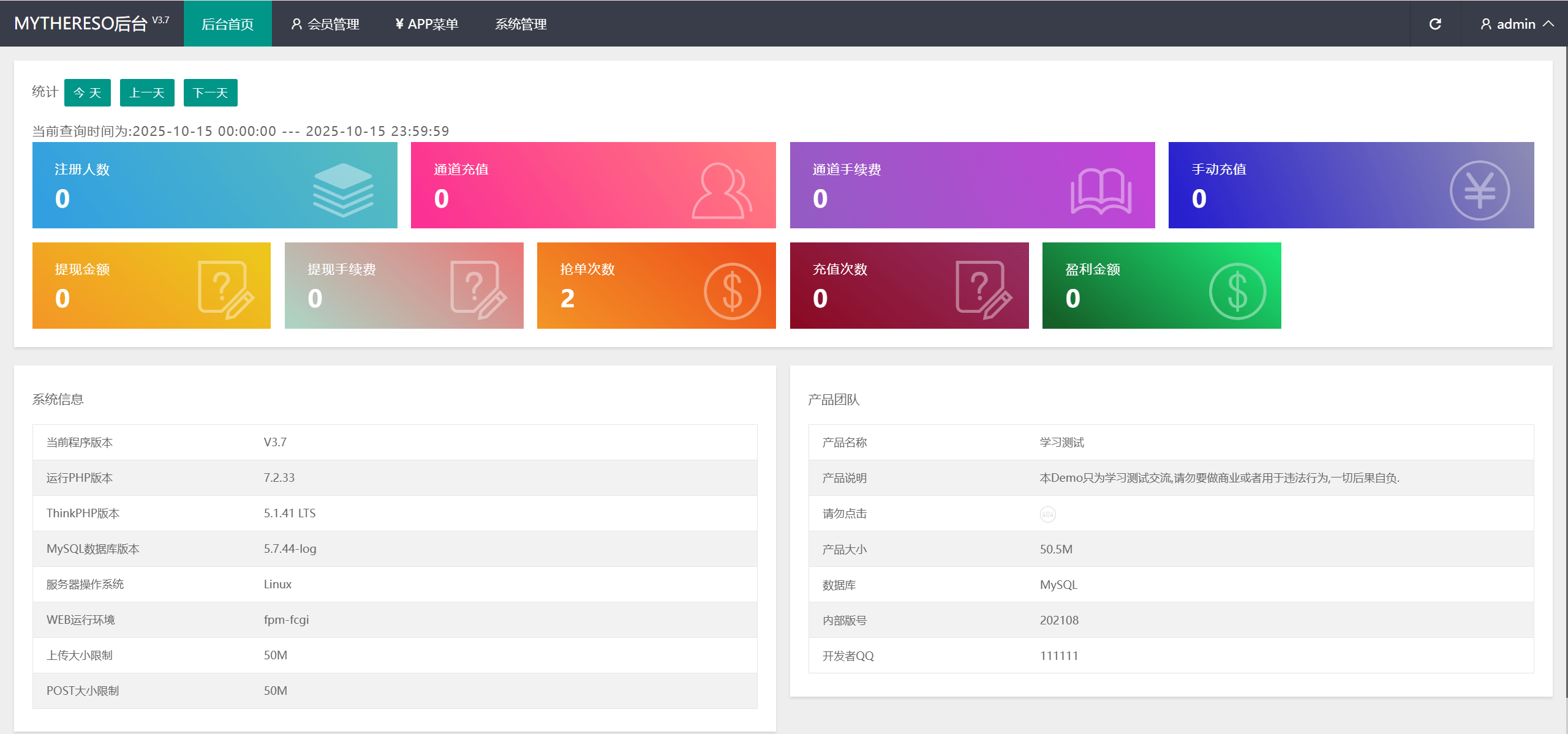Screen dimensions: 1568x734
Task: Open the APP菜单 menu
Action: click(427, 24)
